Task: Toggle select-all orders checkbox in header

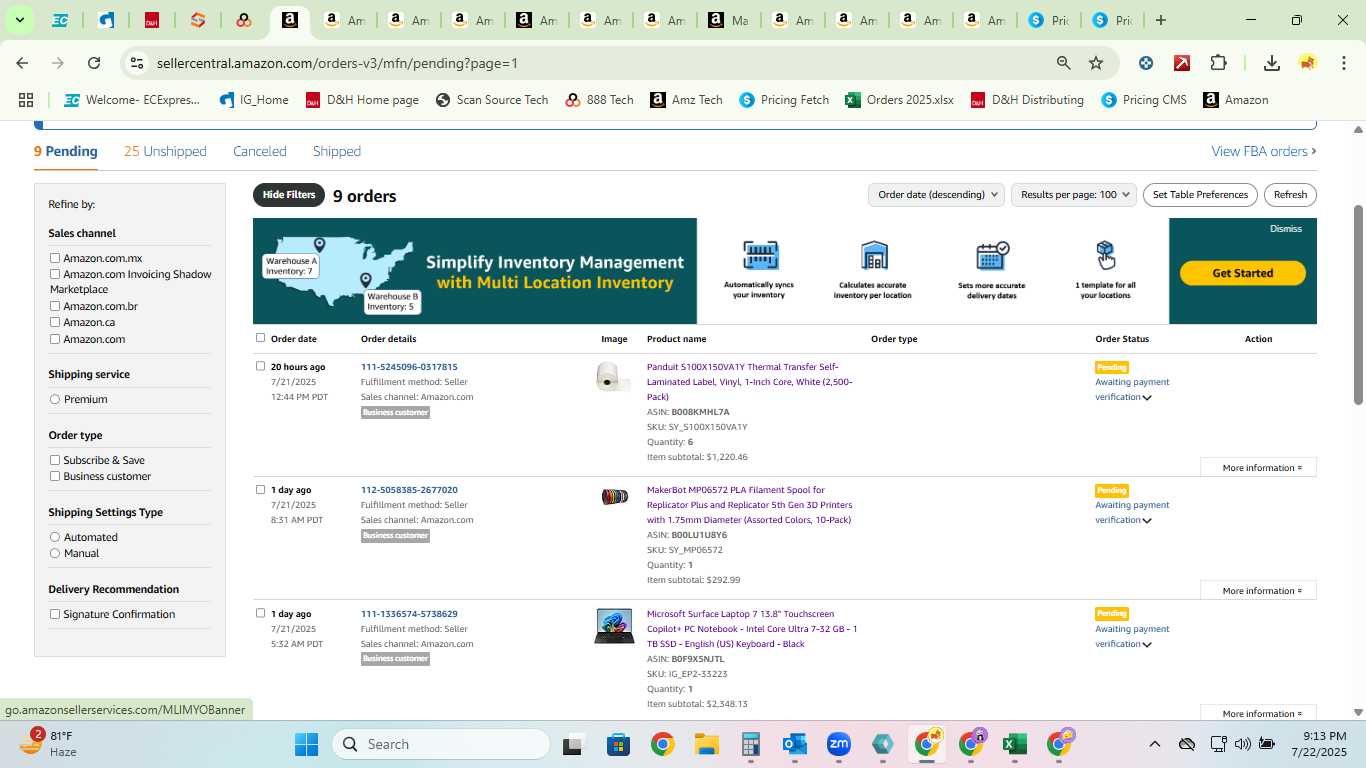Action: (x=260, y=338)
